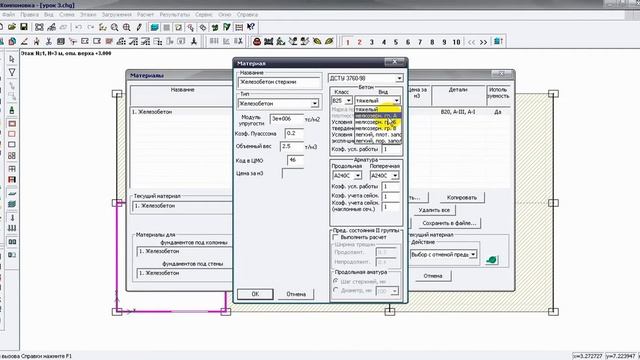Viewport: 640px width, 360px height.
Task: Click Отмена in the Материал dialog
Action: (x=296, y=294)
